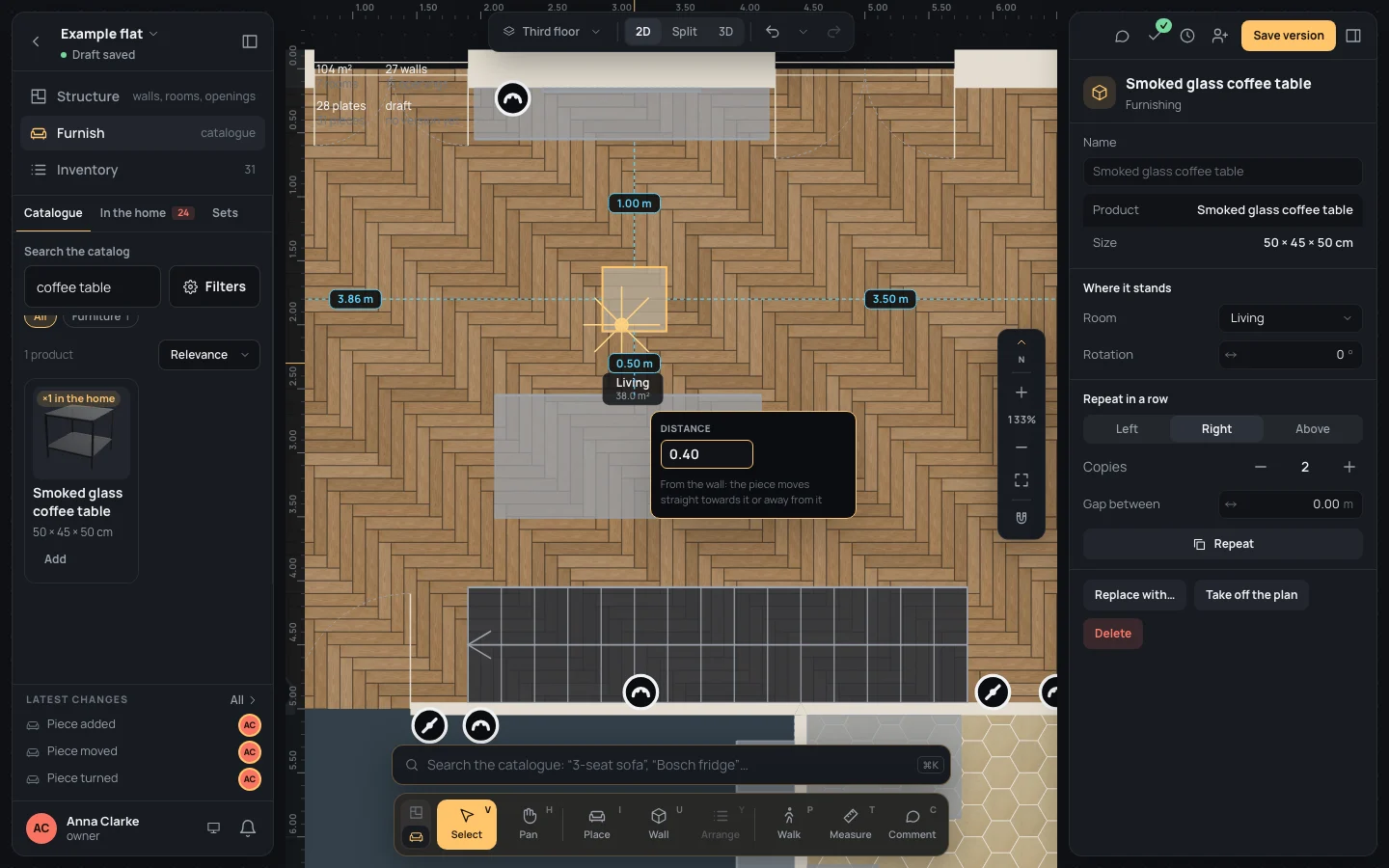Fit the plan to screen

[x=1021, y=480]
